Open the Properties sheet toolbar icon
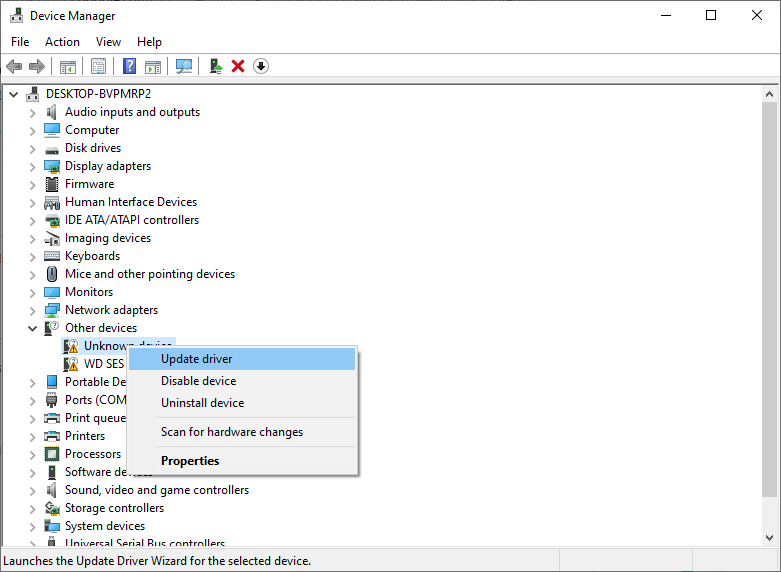The width and height of the screenshot is (781, 572). pos(99,66)
